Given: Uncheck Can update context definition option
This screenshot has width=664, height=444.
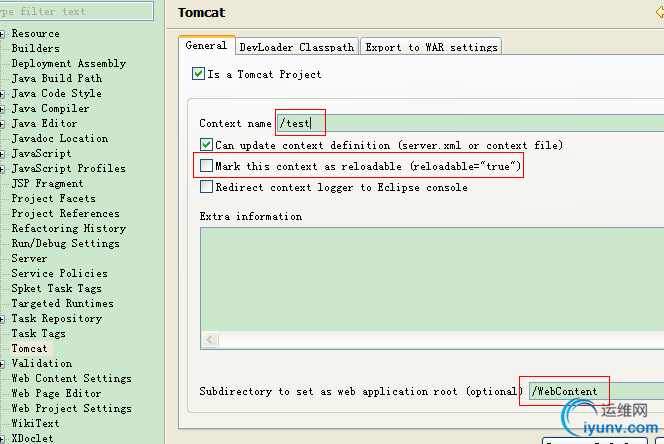Looking at the screenshot, I should pos(206,145).
